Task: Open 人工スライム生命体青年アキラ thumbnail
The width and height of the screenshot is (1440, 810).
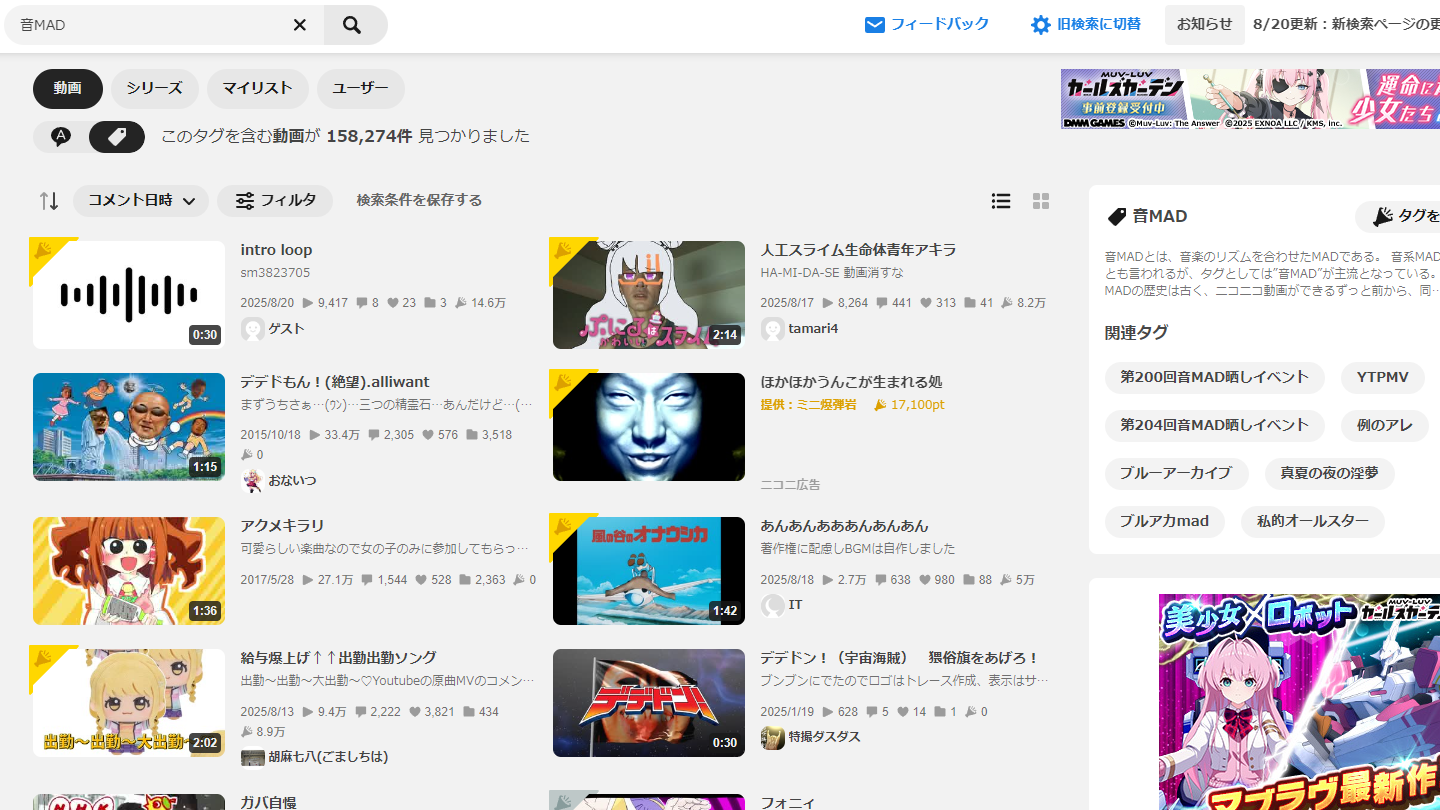Action: click(649, 295)
